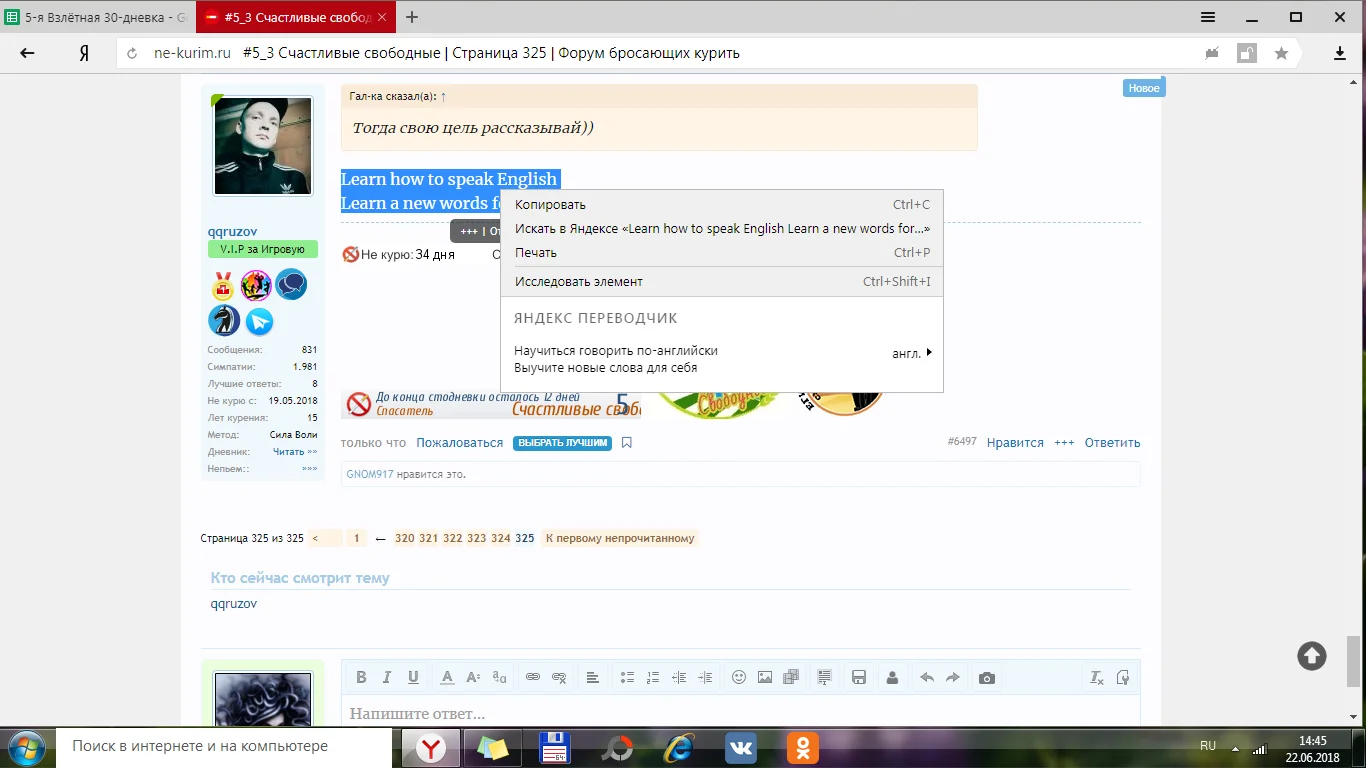Open the qqruzov profile link
The height and width of the screenshot is (768, 1366).
(x=232, y=232)
